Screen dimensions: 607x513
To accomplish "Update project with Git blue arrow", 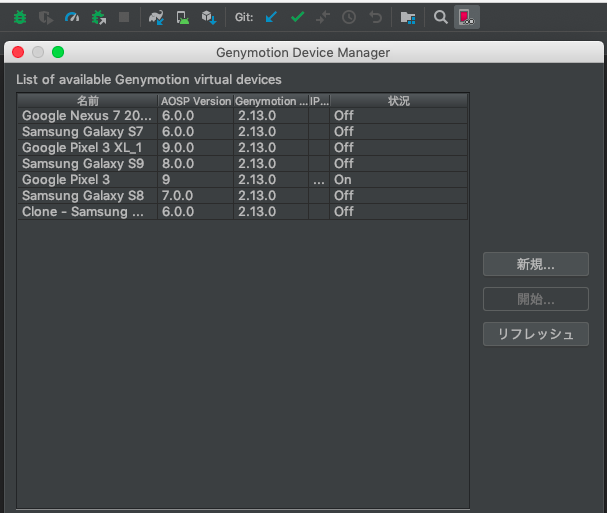I will coord(271,17).
